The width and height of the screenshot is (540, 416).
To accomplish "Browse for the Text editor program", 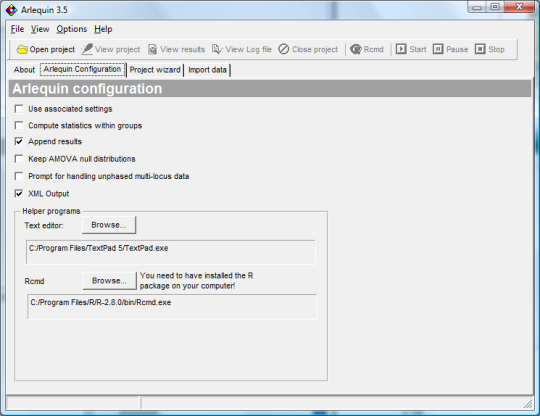I will tap(109, 225).
